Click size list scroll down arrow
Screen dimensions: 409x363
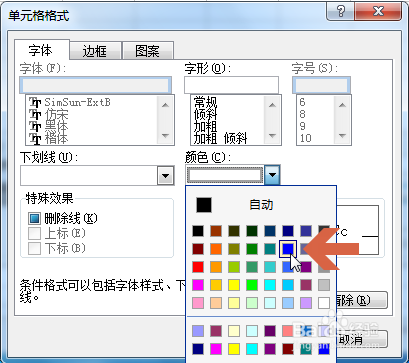coord(342,135)
